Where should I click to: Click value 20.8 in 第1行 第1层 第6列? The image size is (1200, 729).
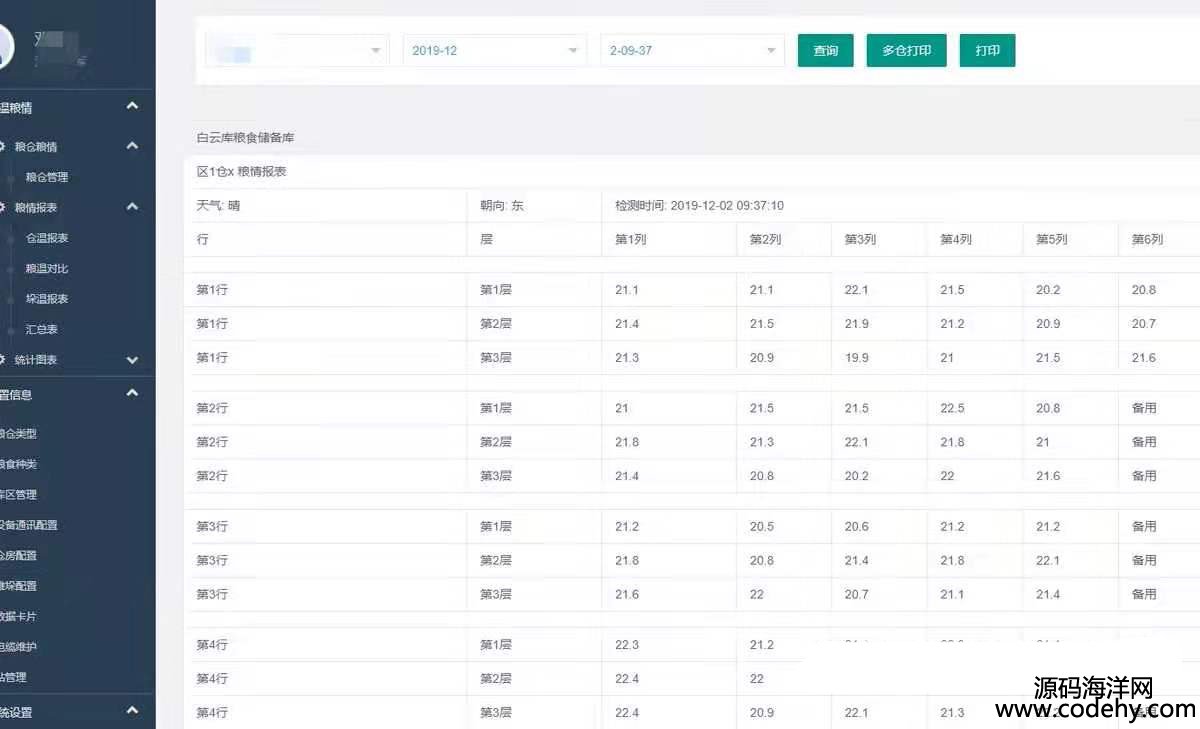click(1144, 290)
